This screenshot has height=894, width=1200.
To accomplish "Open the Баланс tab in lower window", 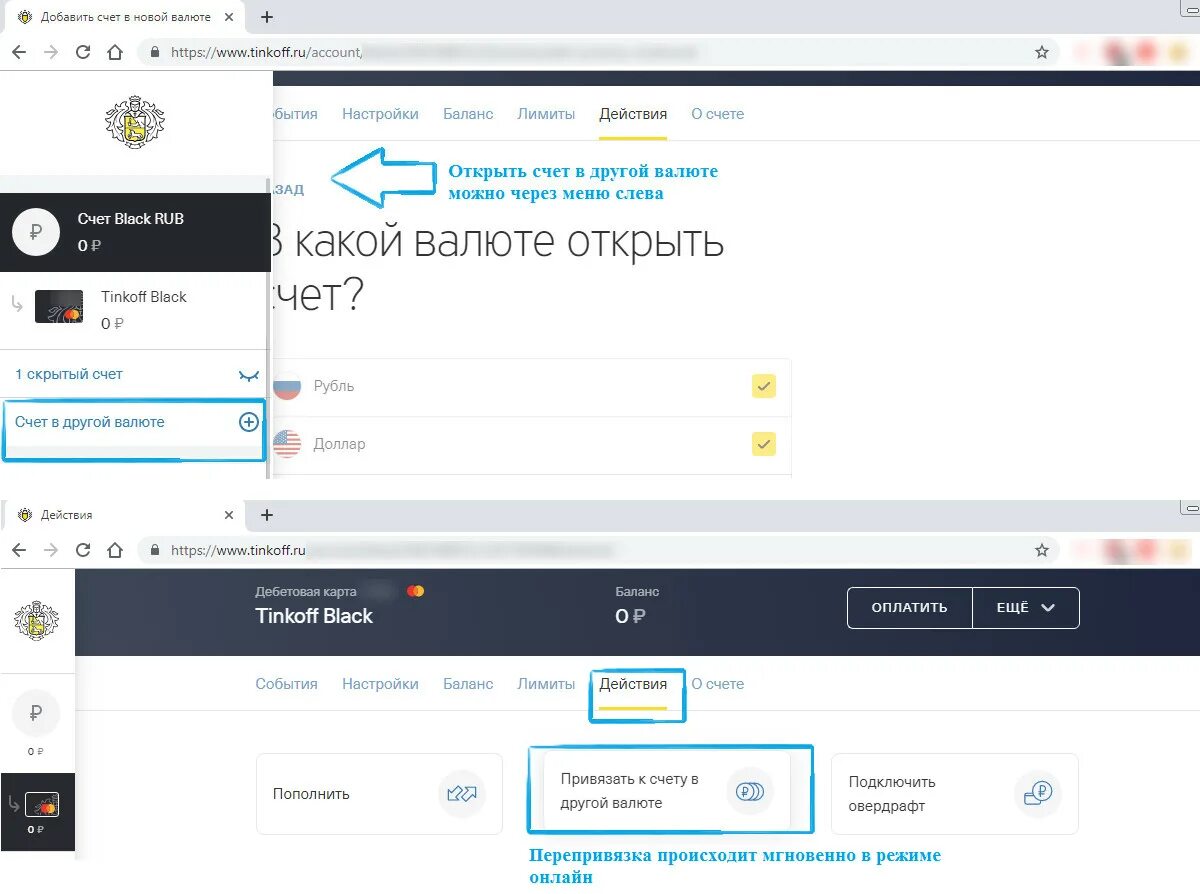I will [468, 684].
